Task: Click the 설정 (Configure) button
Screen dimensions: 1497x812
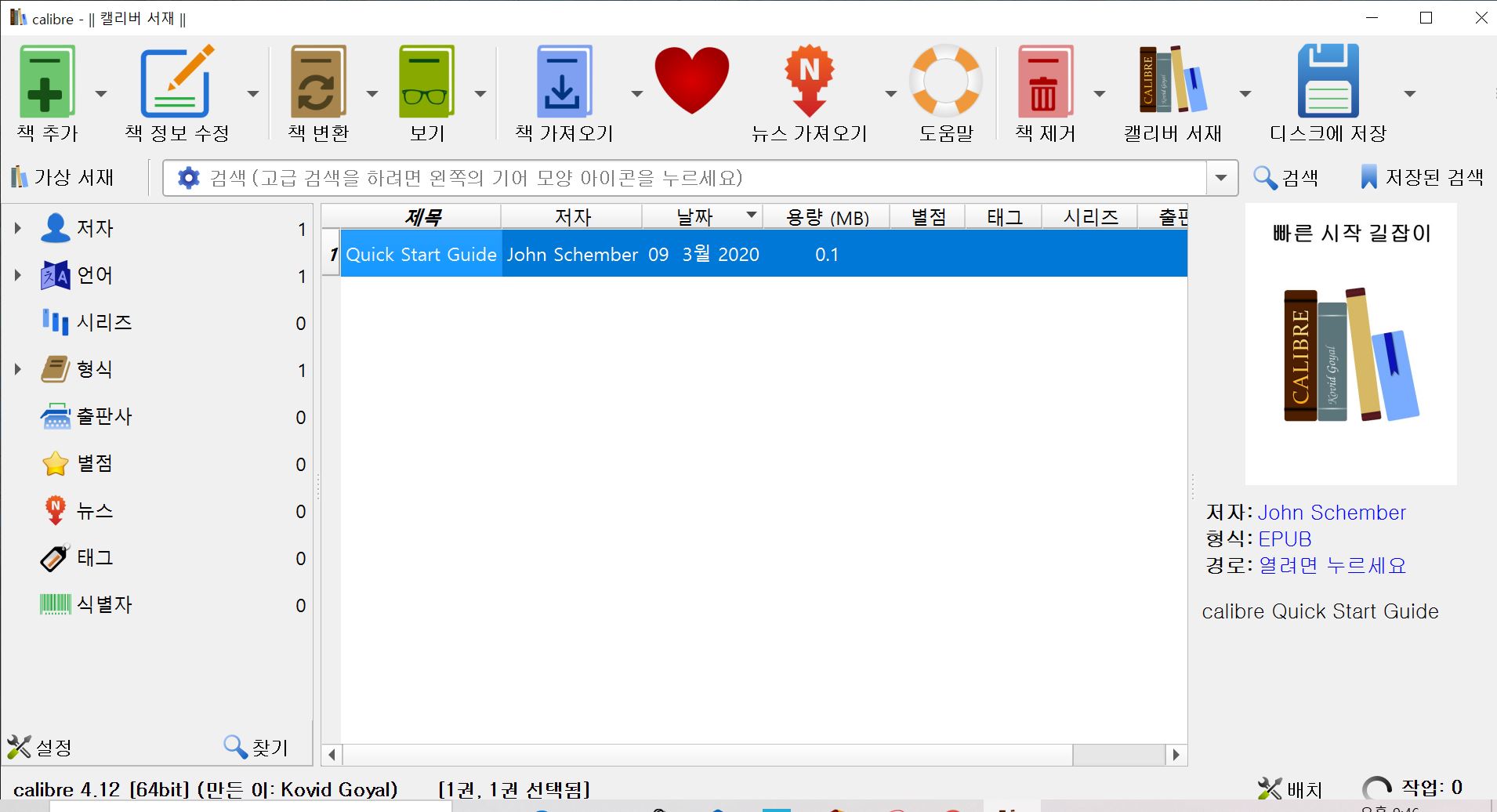Action: pos(39,747)
